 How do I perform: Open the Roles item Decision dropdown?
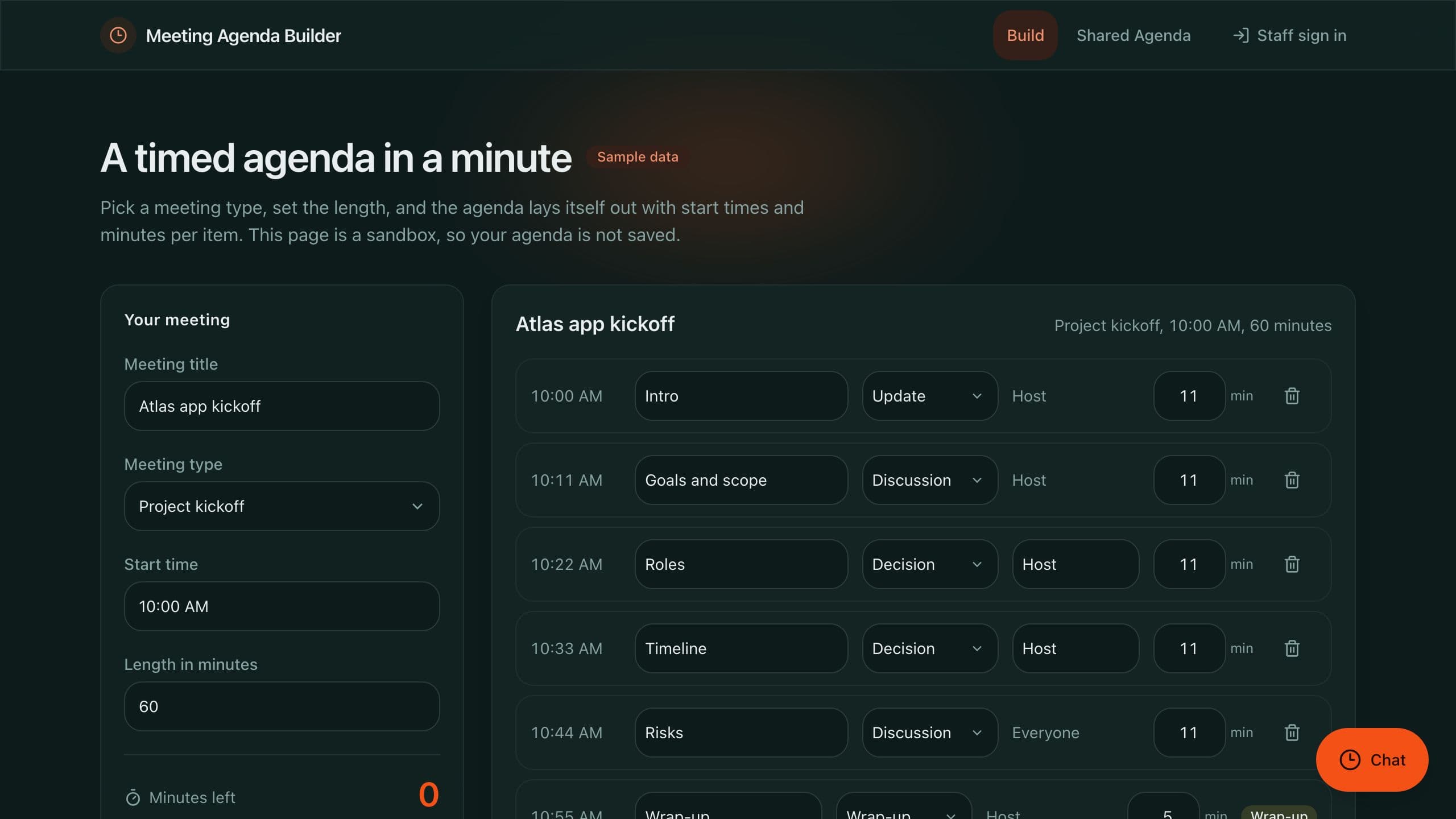(x=929, y=564)
